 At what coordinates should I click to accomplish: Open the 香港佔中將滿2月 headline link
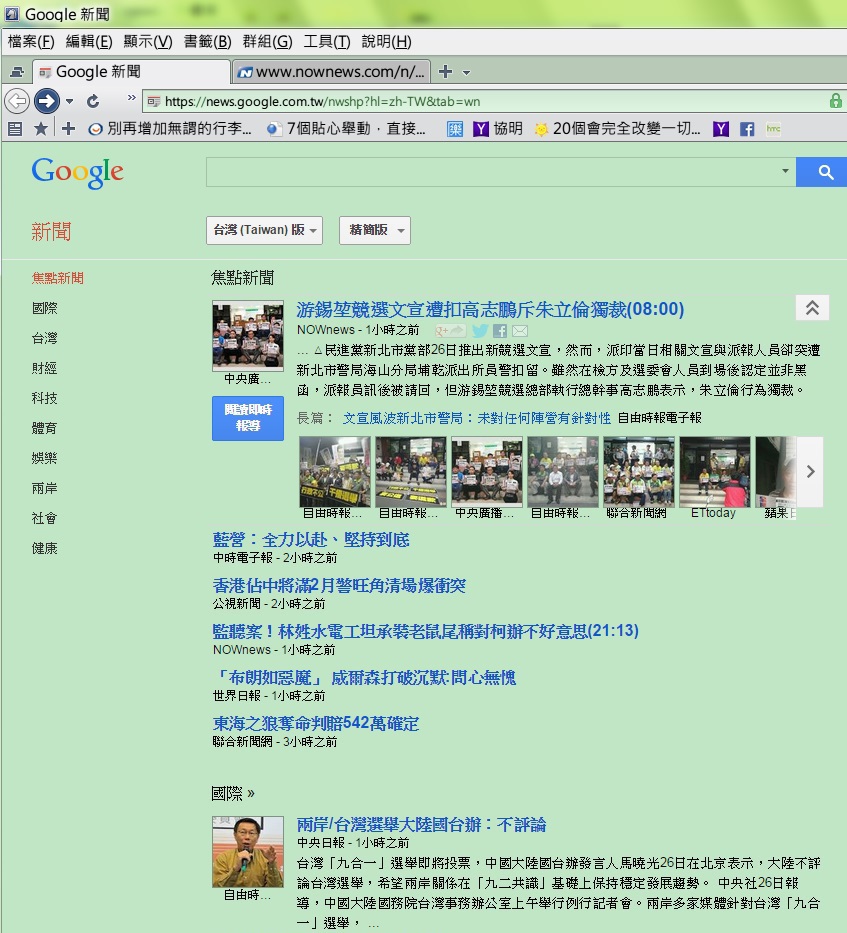point(339,586)
